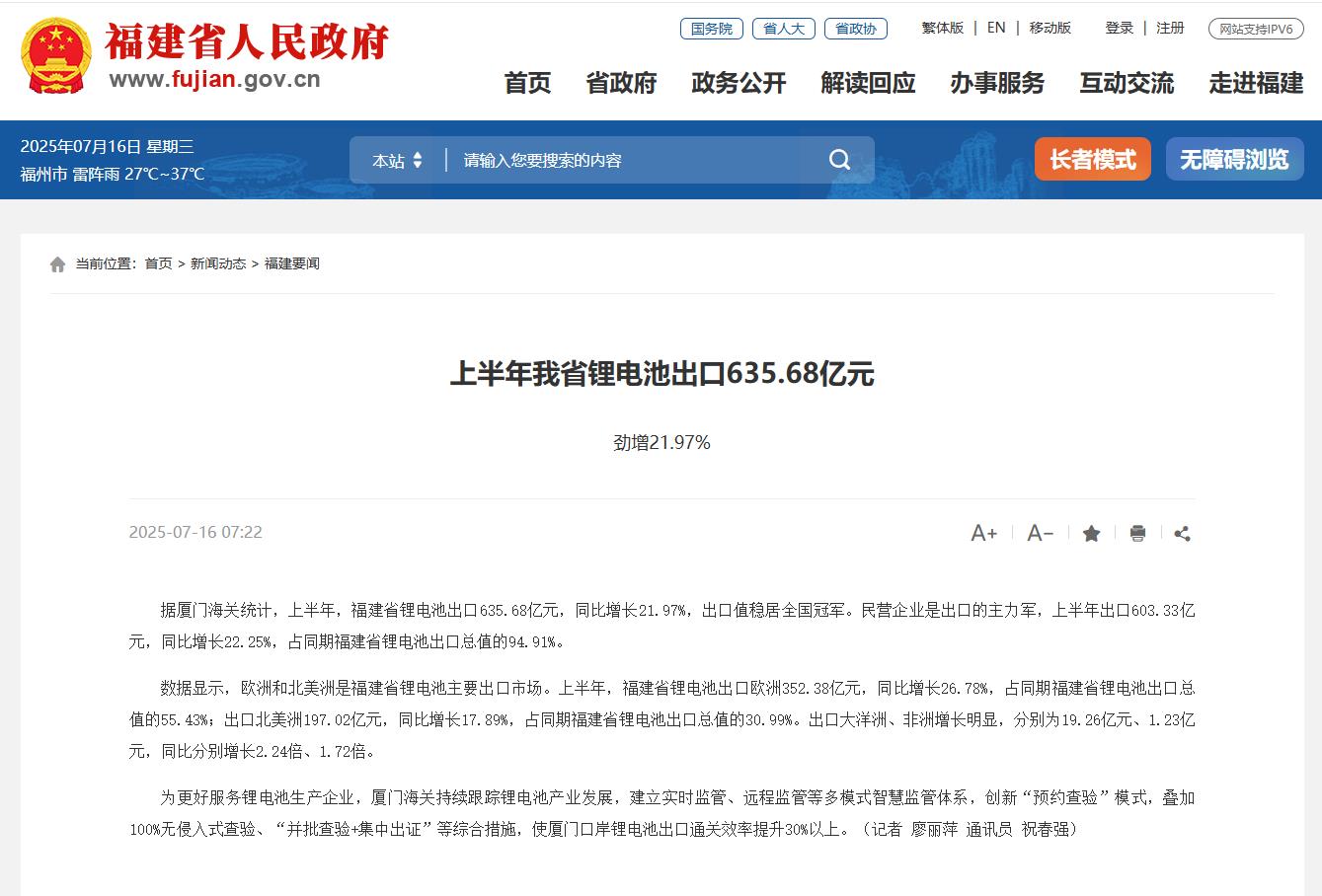Click the weather text 福州市 雷阵雨 27℃~37℃

coord(113,174)
